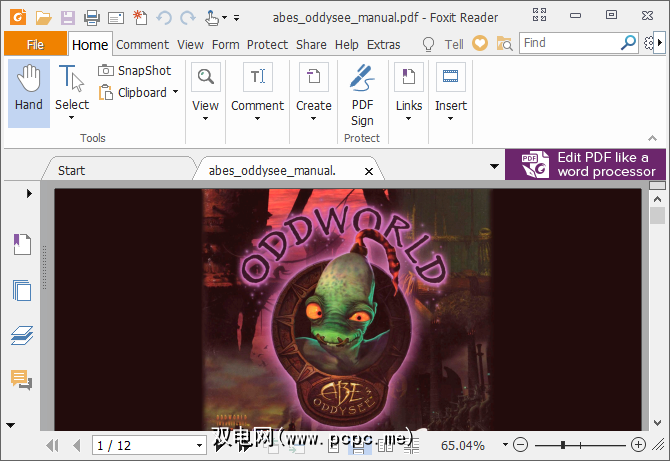Open advanced search folder icon
This screenshot has width=670, height=461.
tap(505, 44)
